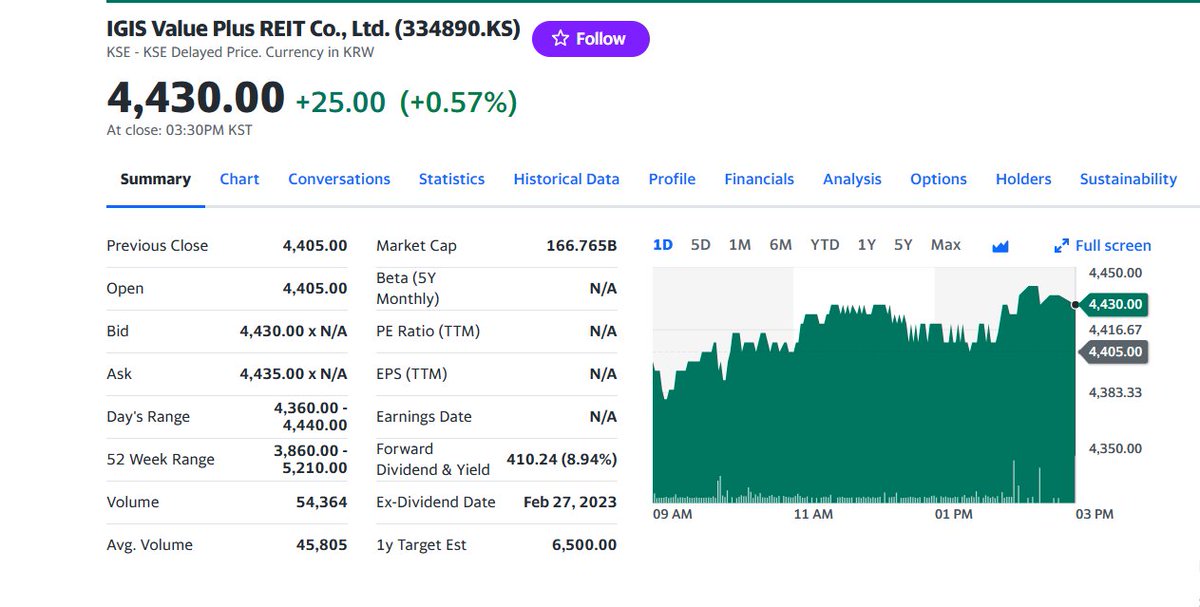Click the EPS (TTM) label

(x=411, y=374)
